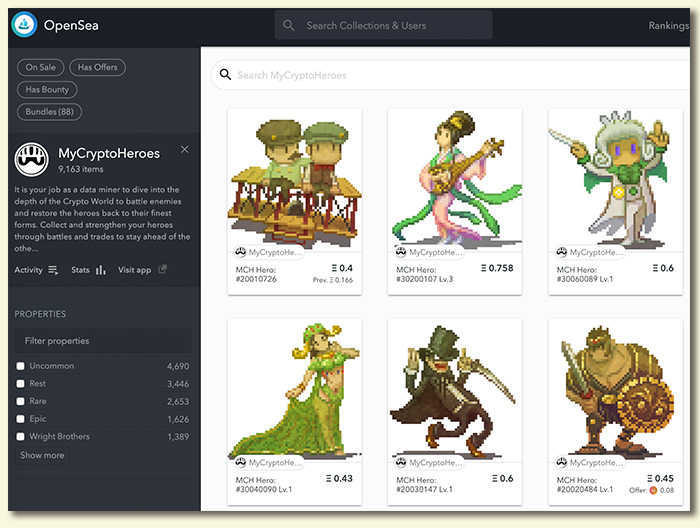Click collection badge on card #30200107

pyautogui.click(x=429, y=252)
